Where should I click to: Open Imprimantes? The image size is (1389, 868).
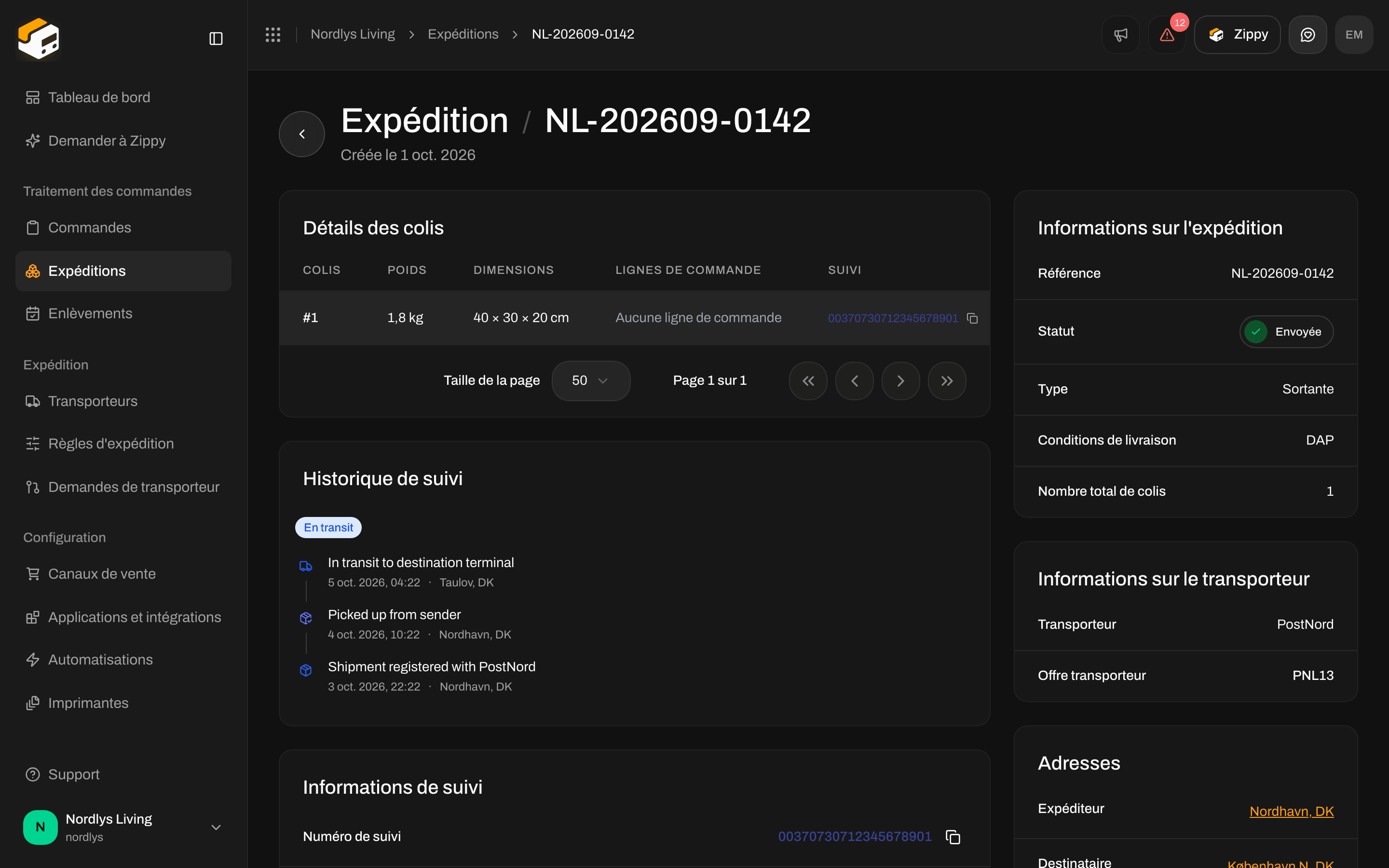coord(123,703)
